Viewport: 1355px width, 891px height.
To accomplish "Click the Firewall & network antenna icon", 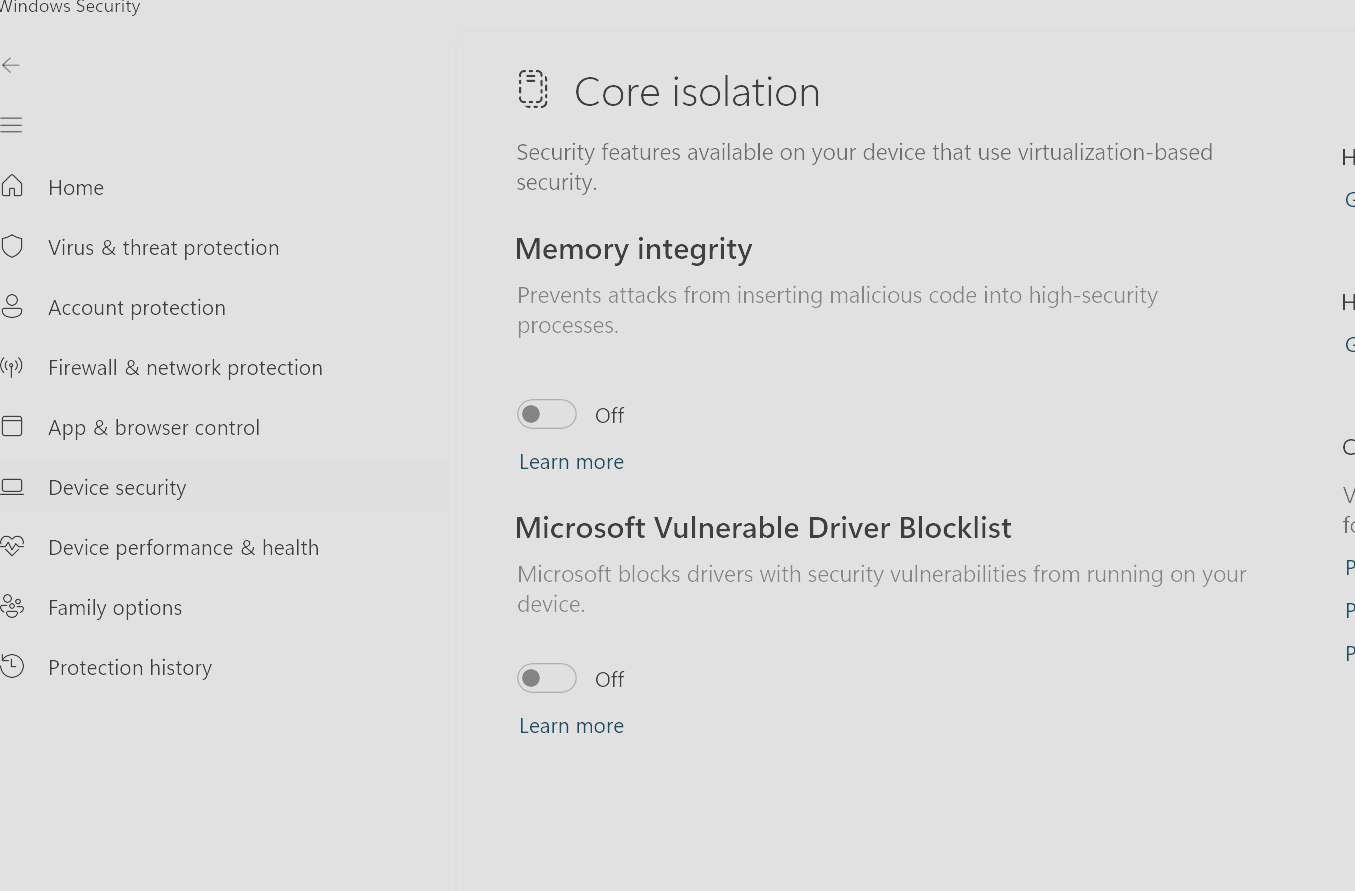I will point(11,367).
